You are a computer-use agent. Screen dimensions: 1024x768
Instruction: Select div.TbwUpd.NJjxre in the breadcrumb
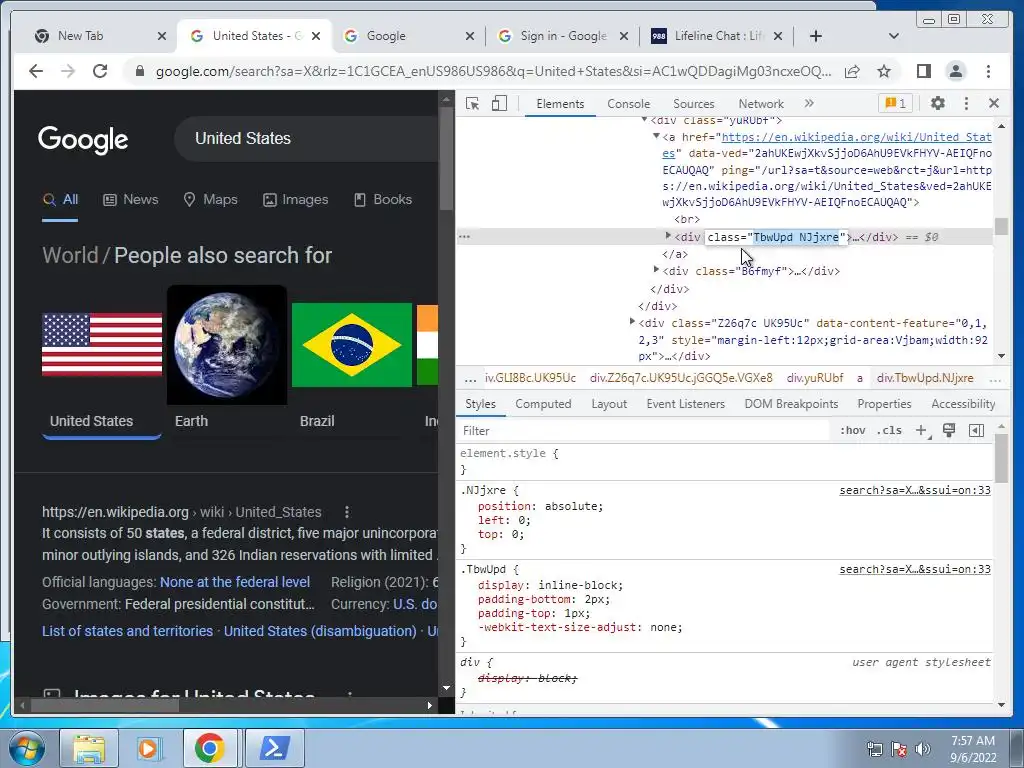coord(925,378)
